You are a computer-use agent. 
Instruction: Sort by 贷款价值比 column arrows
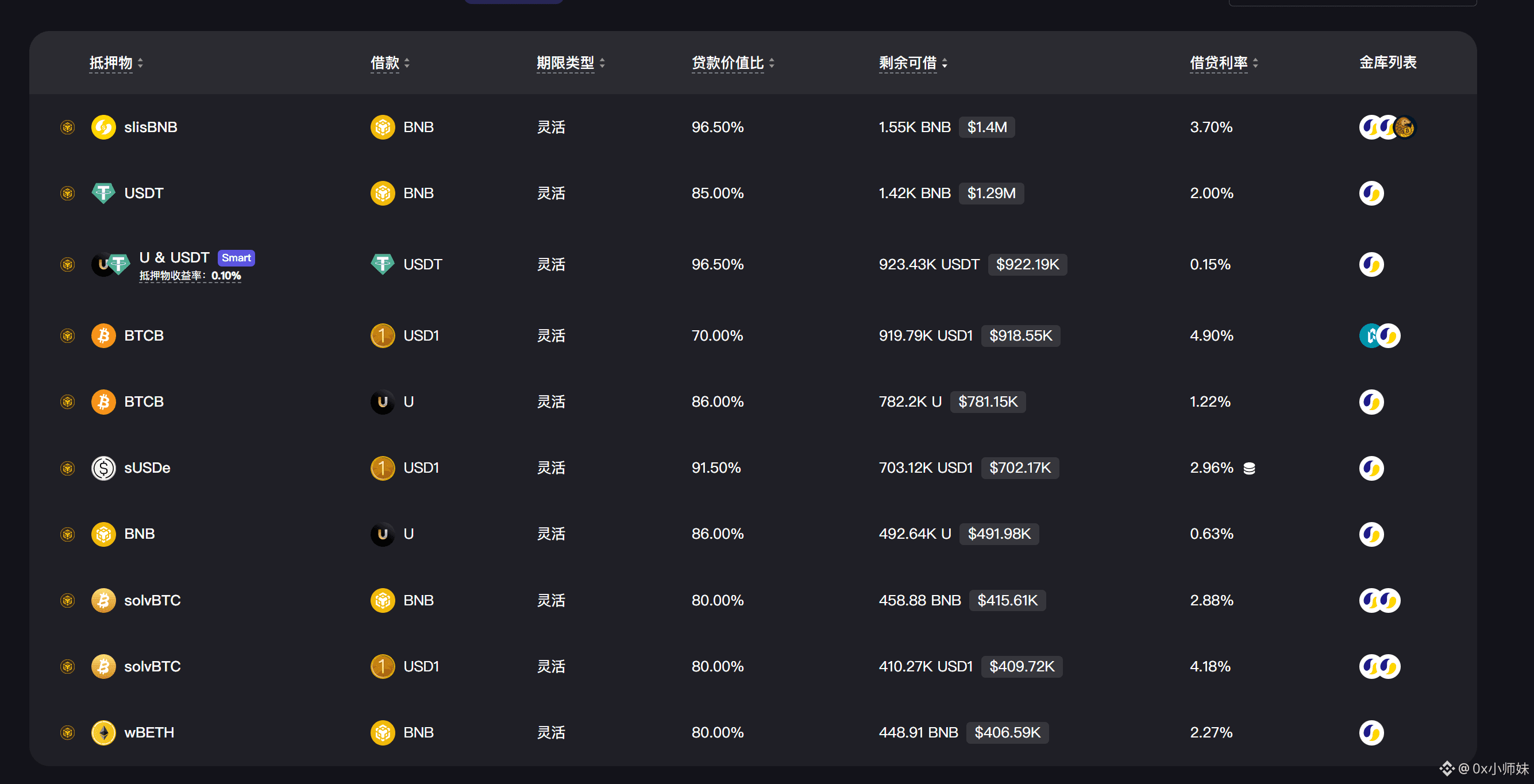[x=771, y=63]
